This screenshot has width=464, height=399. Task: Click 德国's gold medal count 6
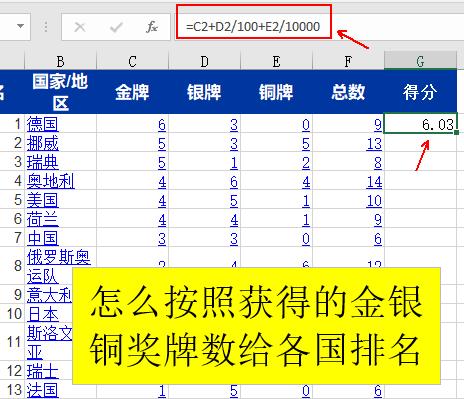coord(162,125)
